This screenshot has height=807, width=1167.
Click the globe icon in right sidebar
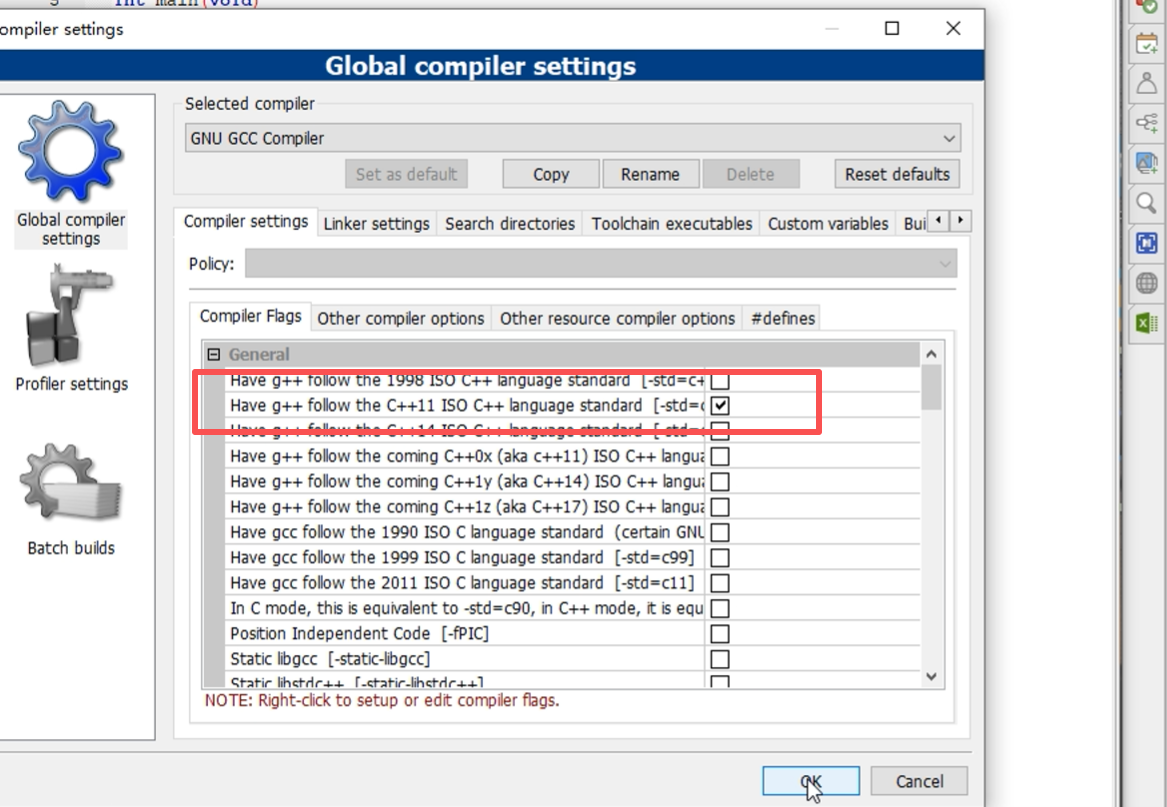coord(1147,283)
